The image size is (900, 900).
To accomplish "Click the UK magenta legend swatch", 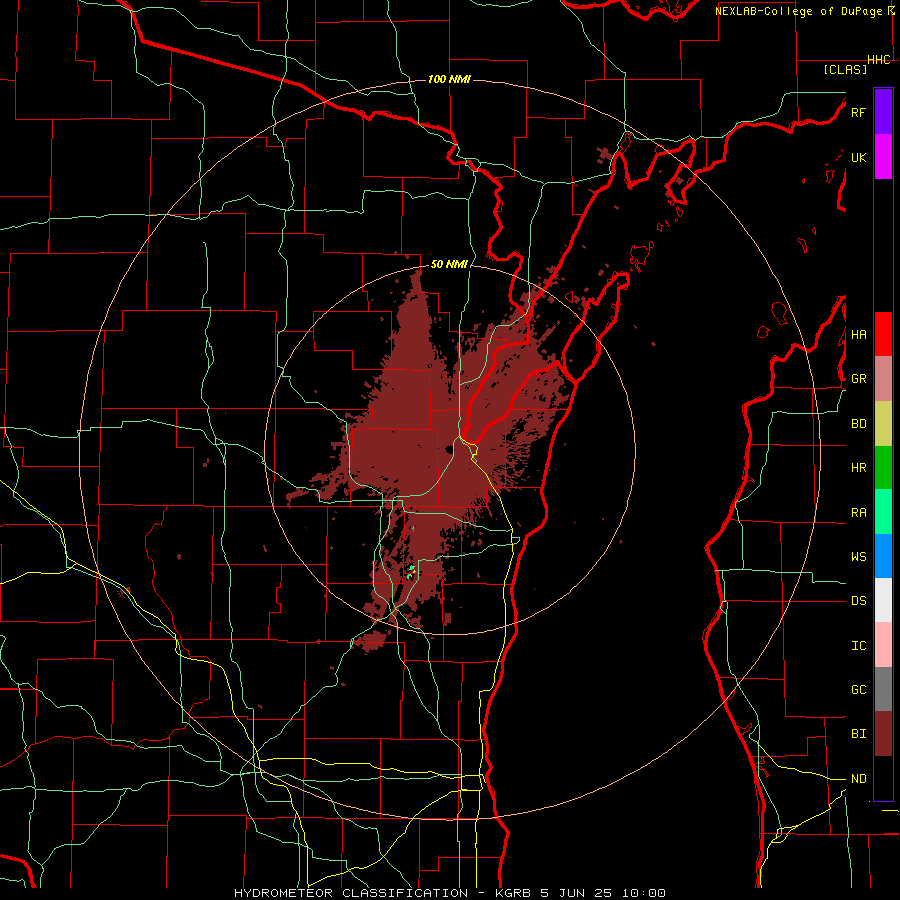I will (x=883, y=157).
